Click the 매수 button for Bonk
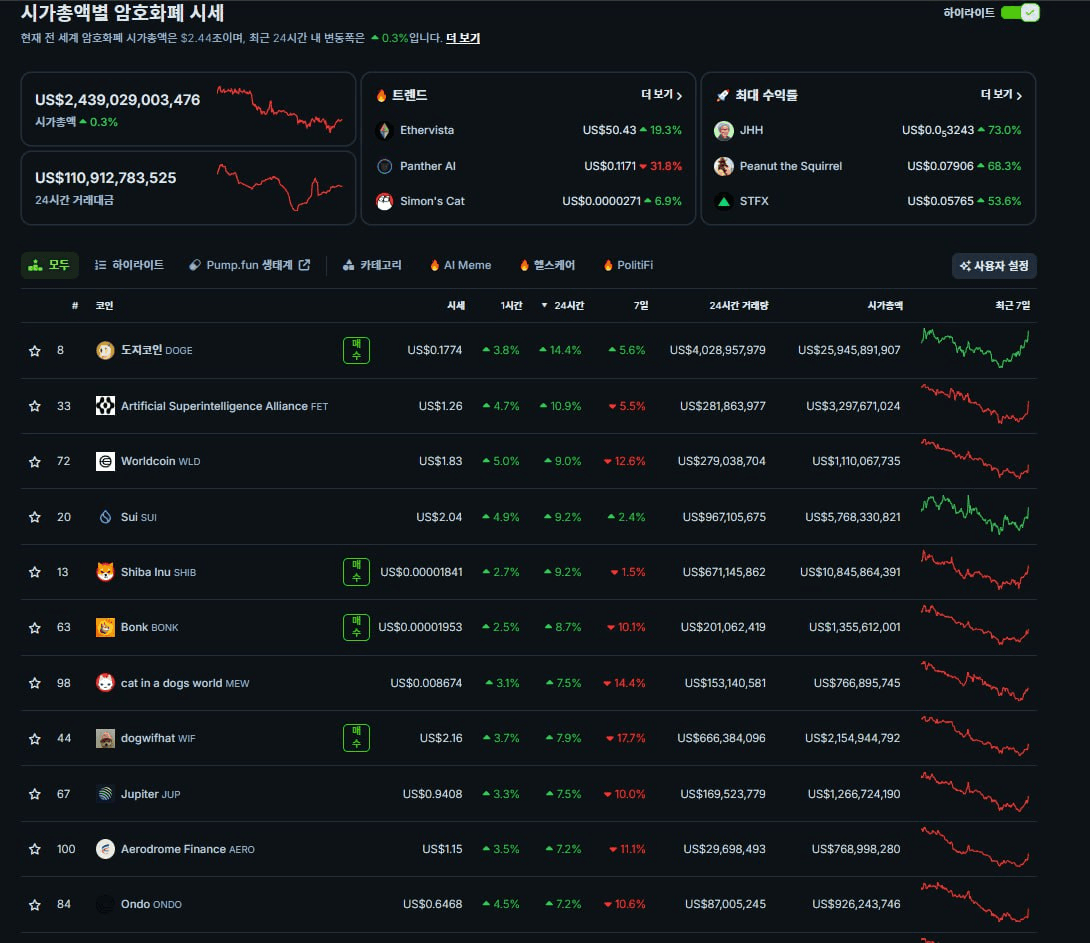 (x=356, y=627)
